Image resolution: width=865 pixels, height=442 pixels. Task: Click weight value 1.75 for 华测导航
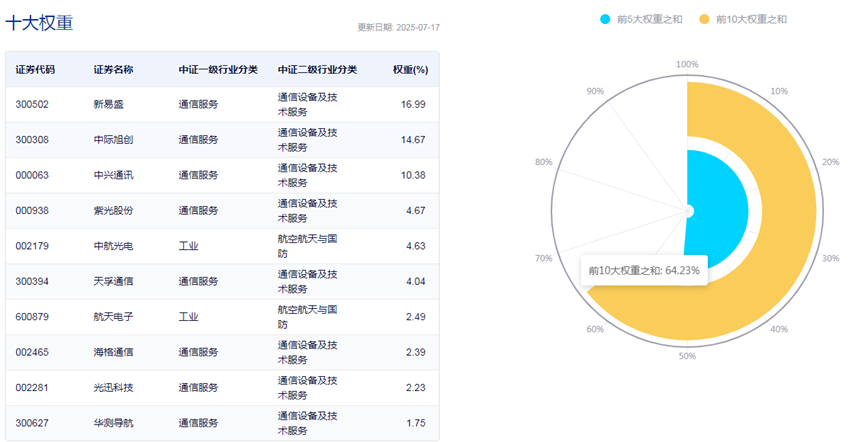(x=416, y=423)
